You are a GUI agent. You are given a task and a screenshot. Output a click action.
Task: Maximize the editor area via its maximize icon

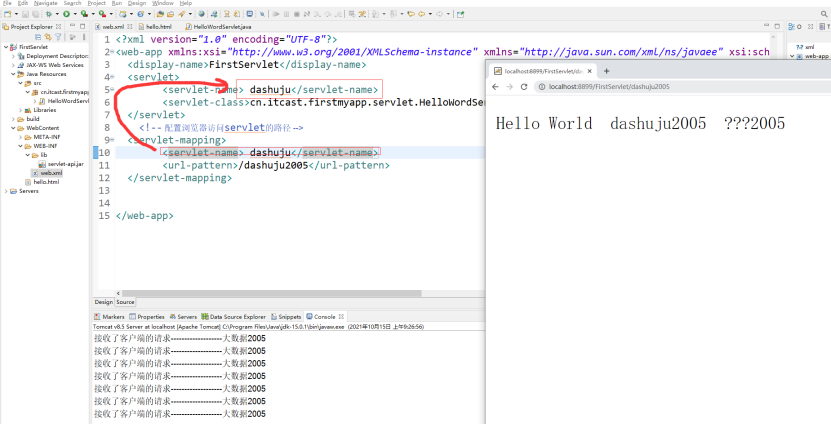point(777,26)
